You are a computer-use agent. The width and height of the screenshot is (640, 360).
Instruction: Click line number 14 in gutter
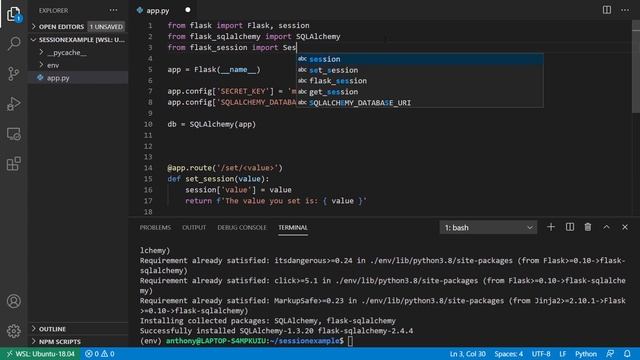pos(148,168)
